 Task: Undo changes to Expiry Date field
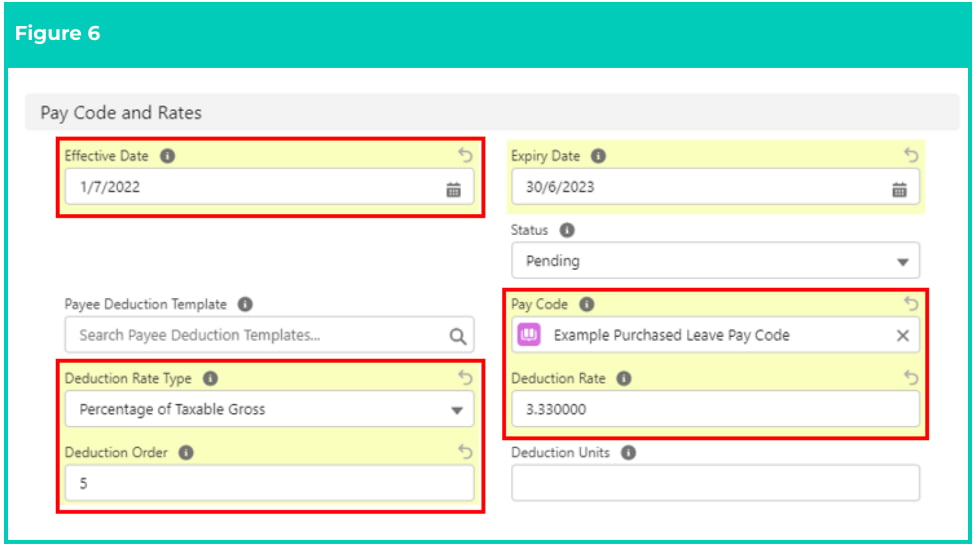(x=911, y=154)
